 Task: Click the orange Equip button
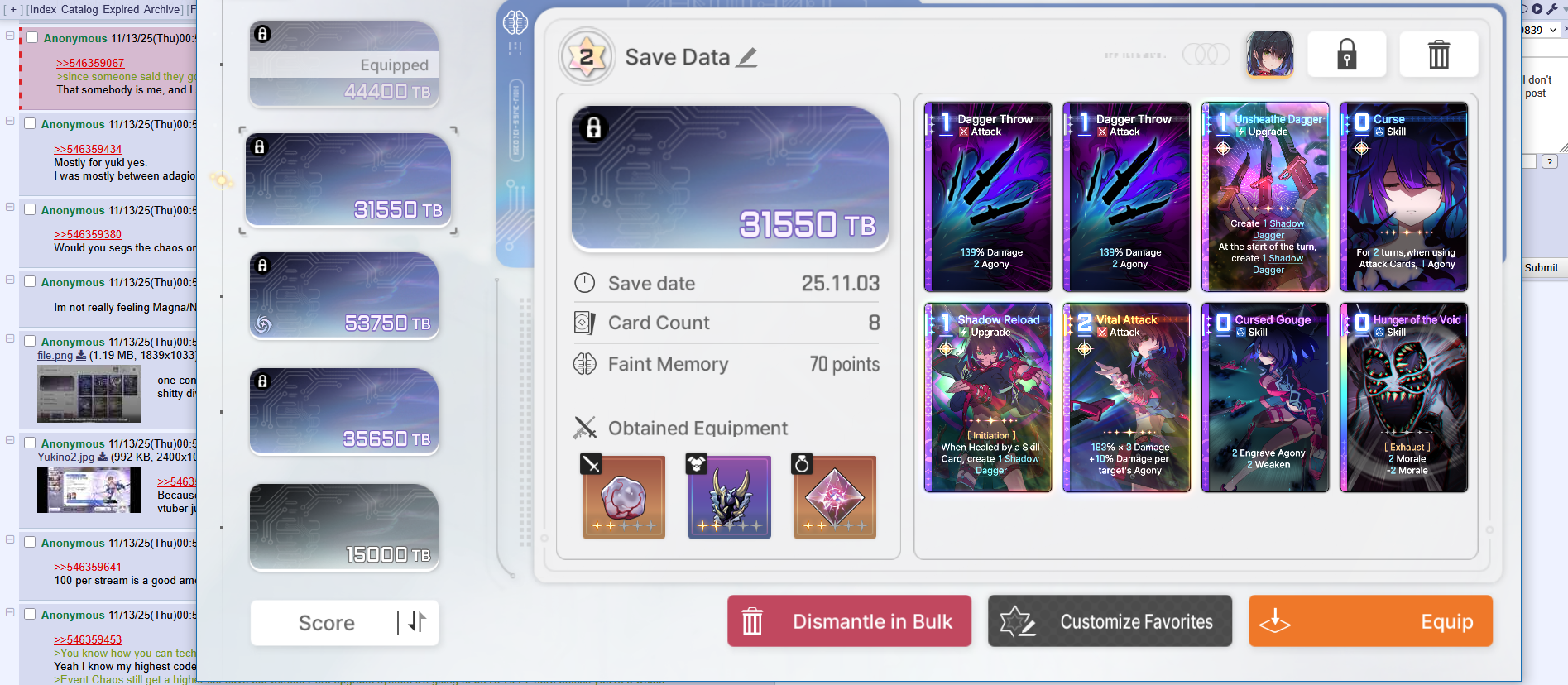pyautogui.click(x=1370, y=621)
